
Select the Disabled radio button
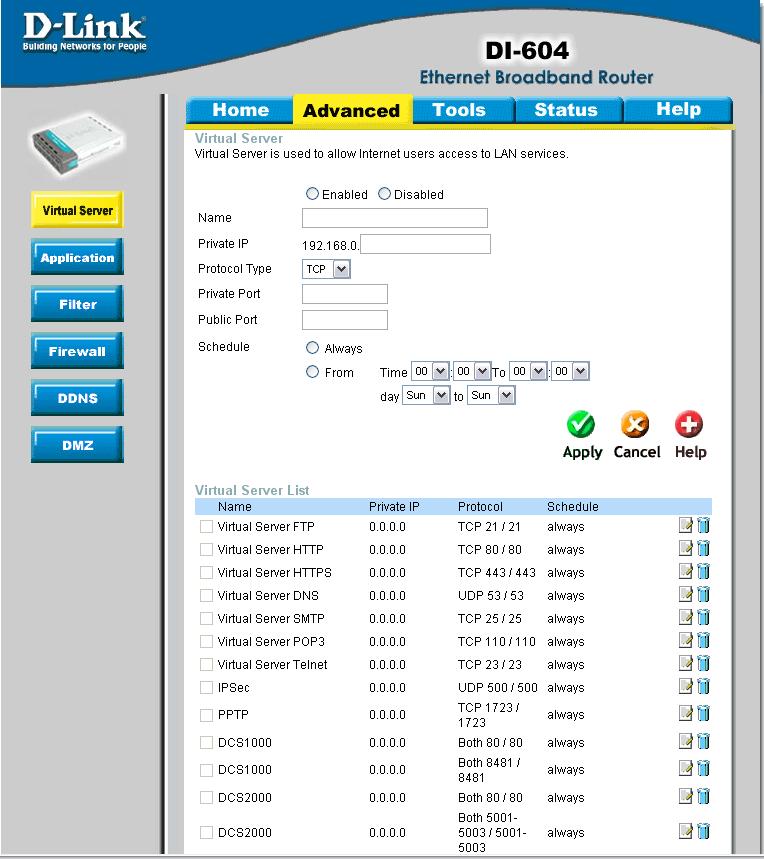(x=384, y=193)
